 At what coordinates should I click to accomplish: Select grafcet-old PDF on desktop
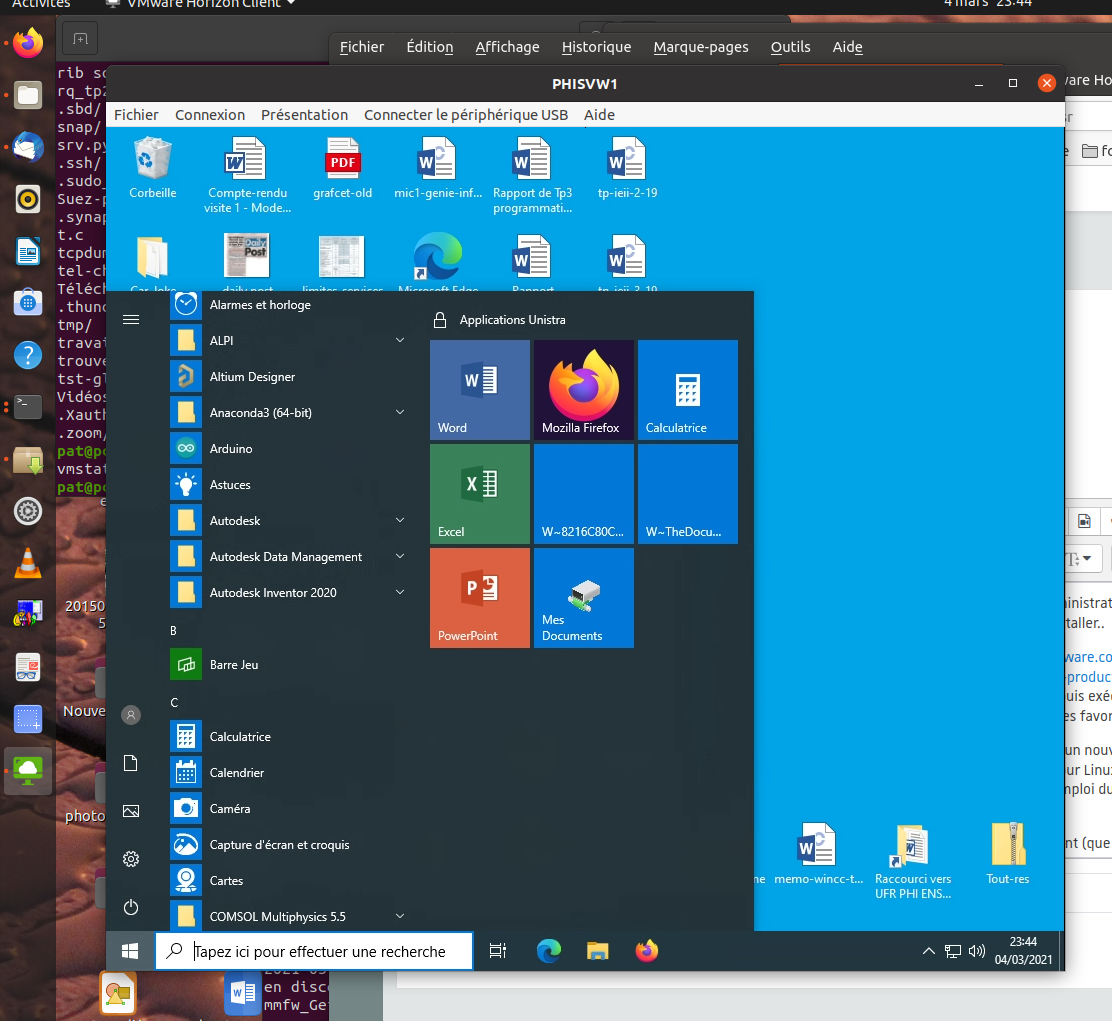(343, 169)
